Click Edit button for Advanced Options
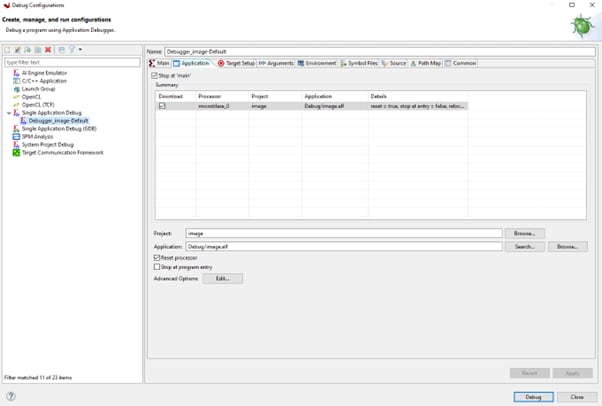The height and width of the screenshot is (406, 602). (222, 279)
